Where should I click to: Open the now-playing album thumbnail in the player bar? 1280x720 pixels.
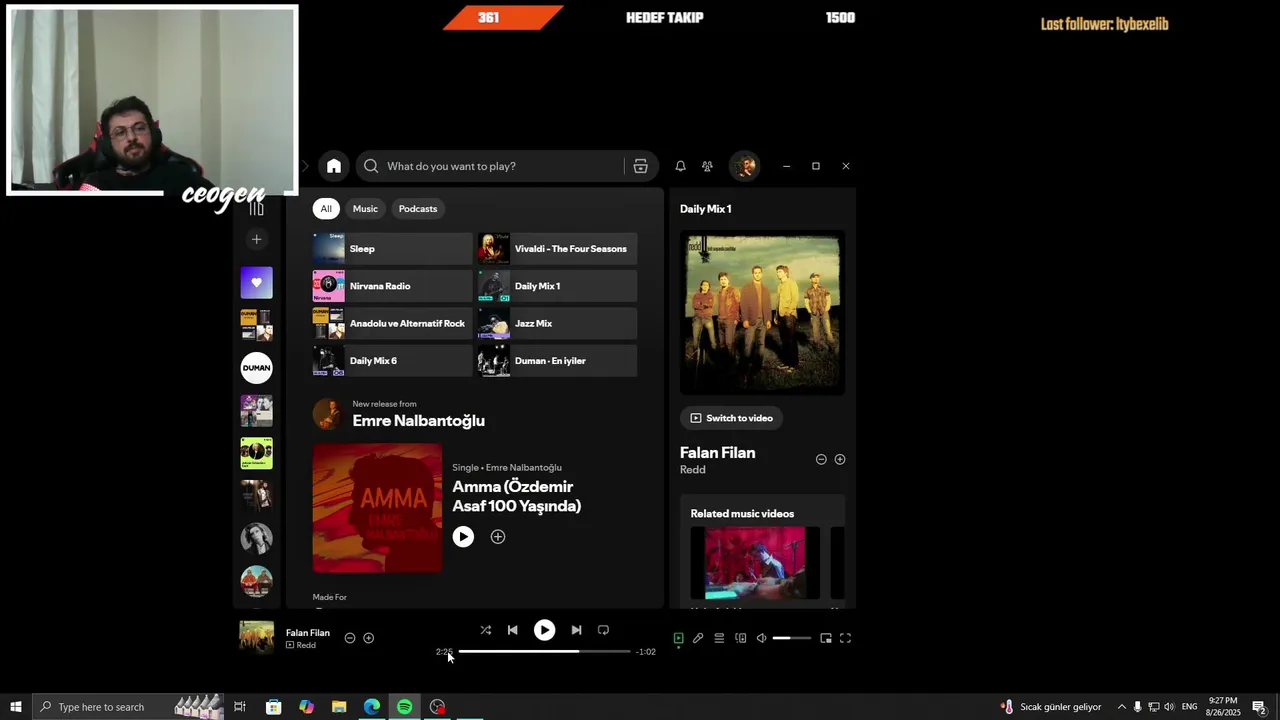(x=257, y=638)
